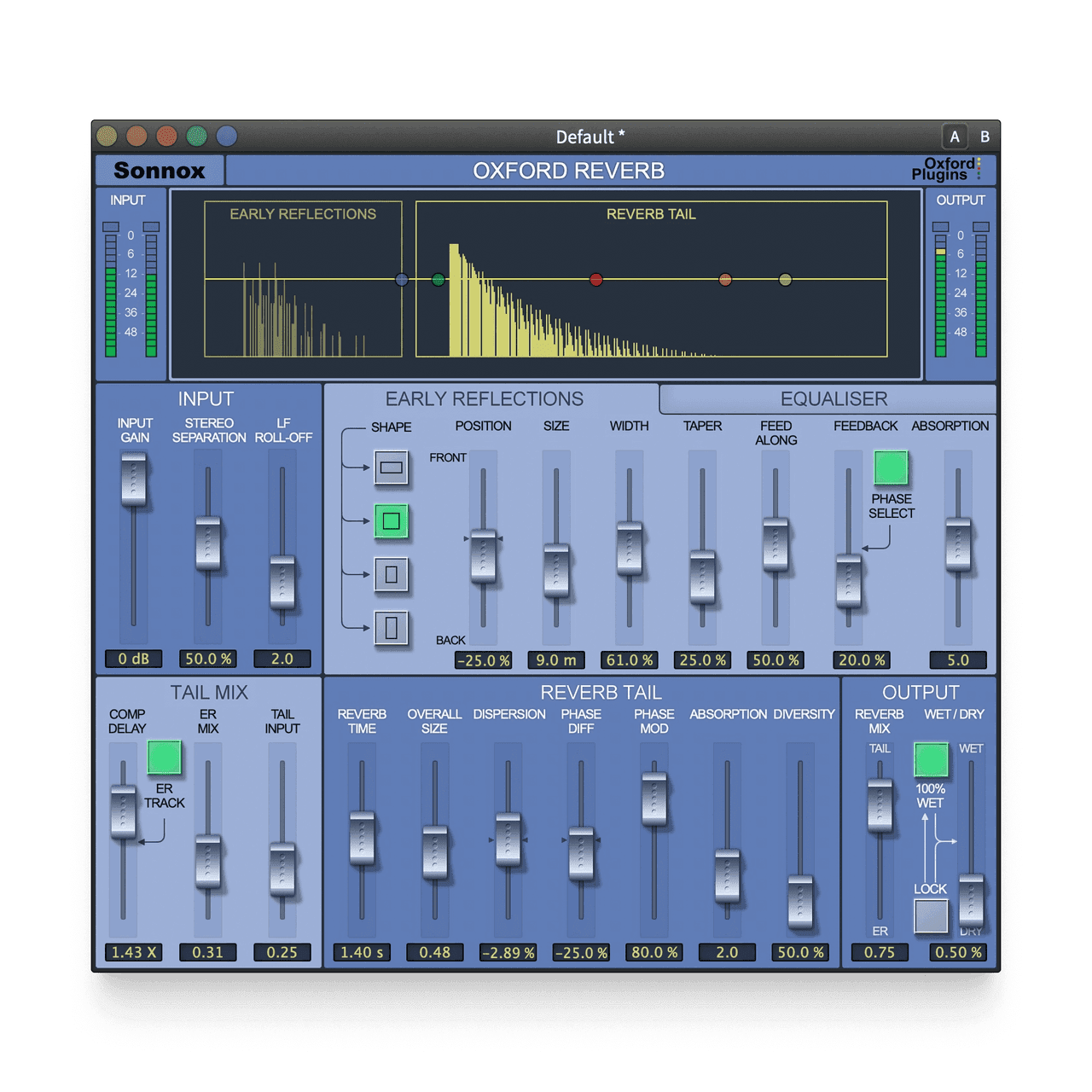The height and width of the screenshot is (1092, 1092).
Task: Choose the tall narrow room shape
Action: point(391,628)
